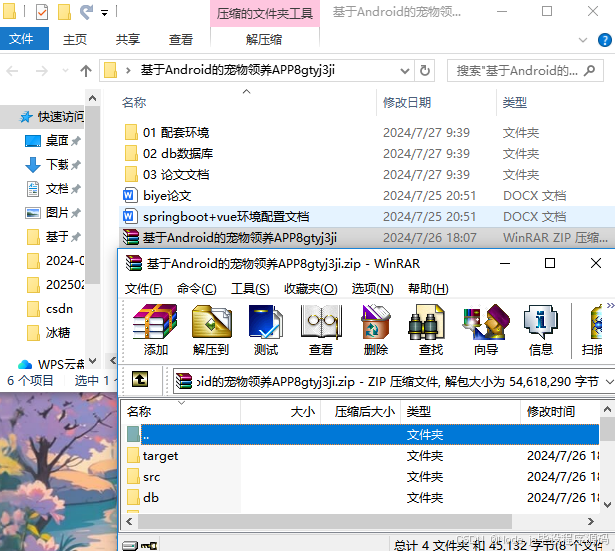Click the quick access undo arrow icon
Screen dimensions: 615x551
click(x=86, y=12)
